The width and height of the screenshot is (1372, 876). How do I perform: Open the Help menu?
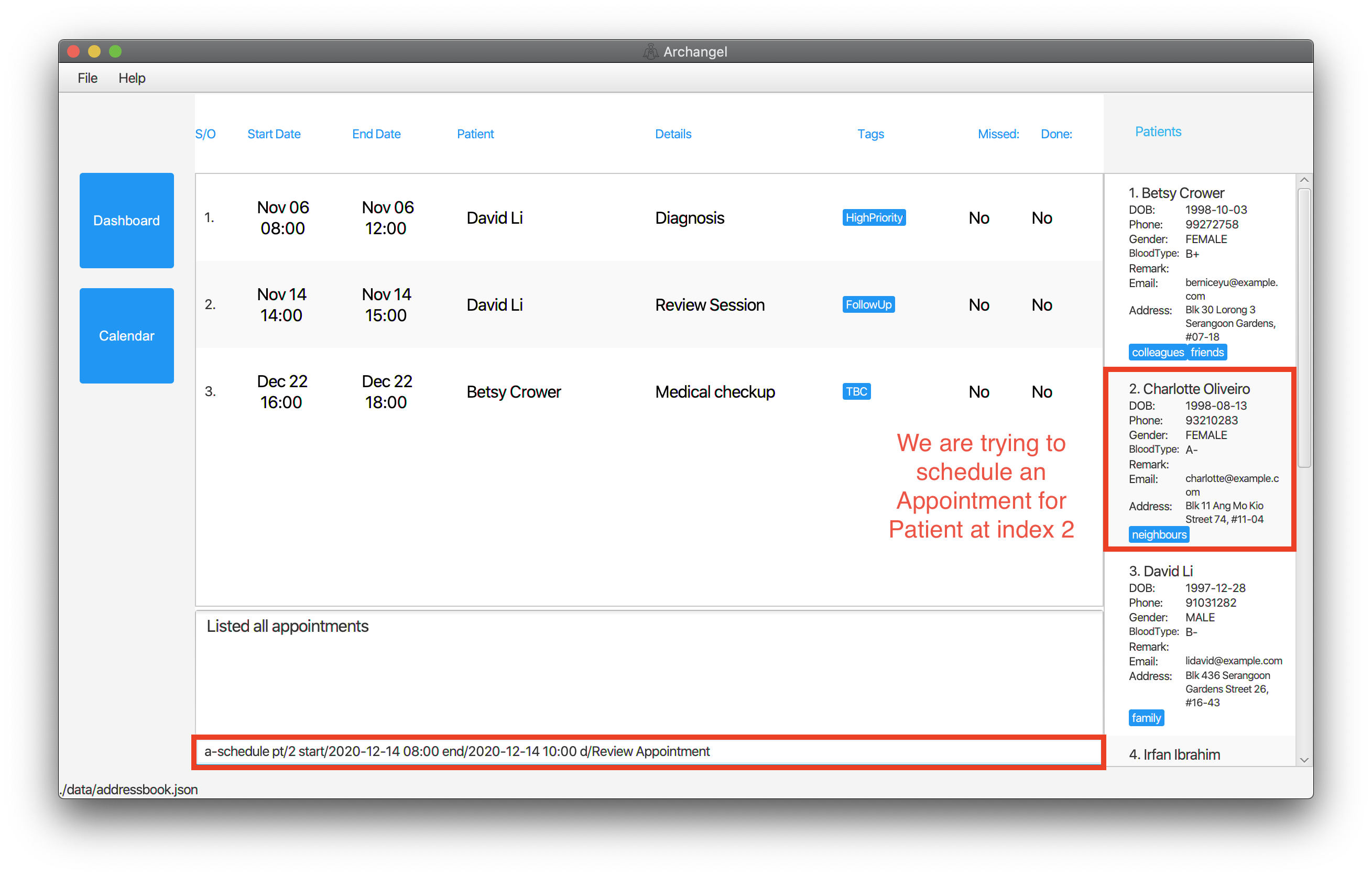pyautogui.click(x=132, y=78)
